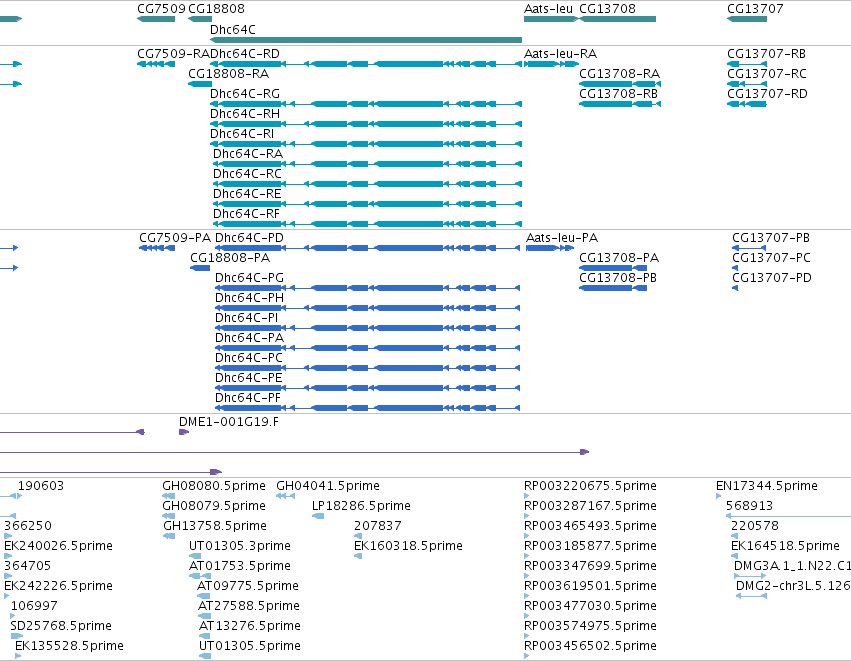Select protein CG13707-PC
851x661 pixels.
coord(735,268)
